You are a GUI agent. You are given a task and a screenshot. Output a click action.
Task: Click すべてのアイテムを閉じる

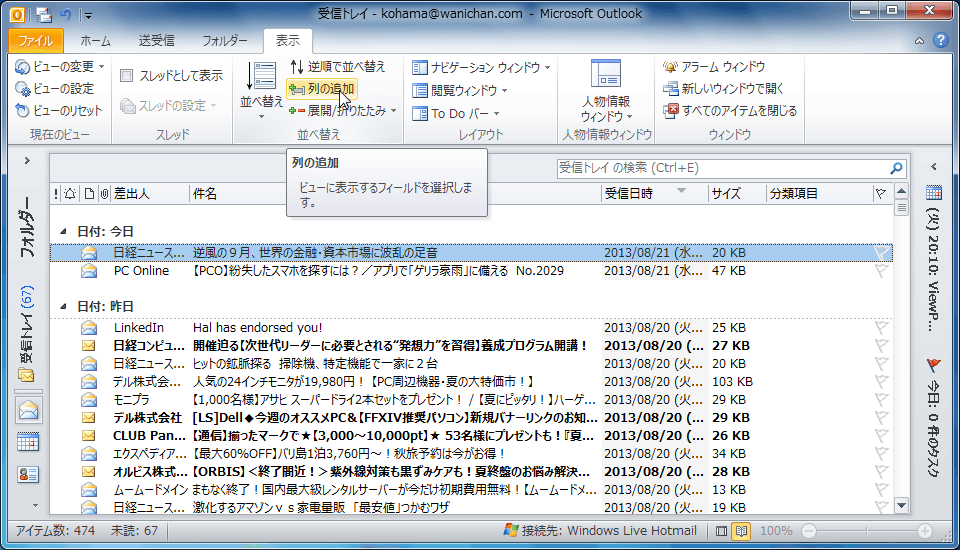[x=730, y=111]
